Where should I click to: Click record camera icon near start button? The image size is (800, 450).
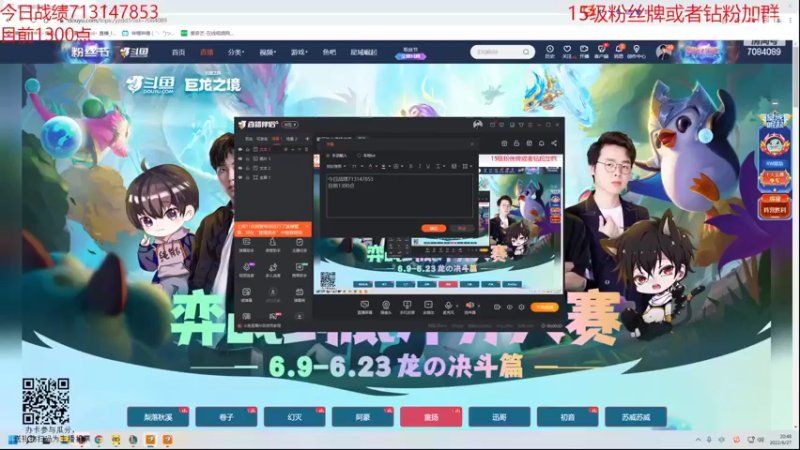coord(497,307)
